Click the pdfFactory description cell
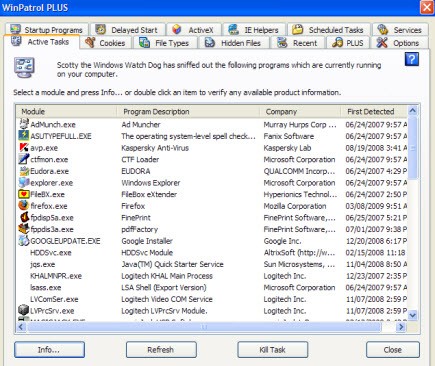 coord(140,229)
